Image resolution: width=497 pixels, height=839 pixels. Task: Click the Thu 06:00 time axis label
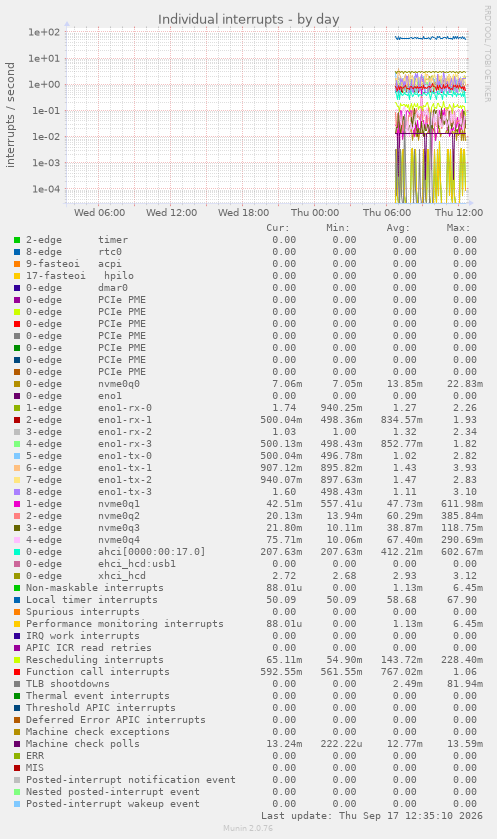pyautogui.click(x=387, y=212)
